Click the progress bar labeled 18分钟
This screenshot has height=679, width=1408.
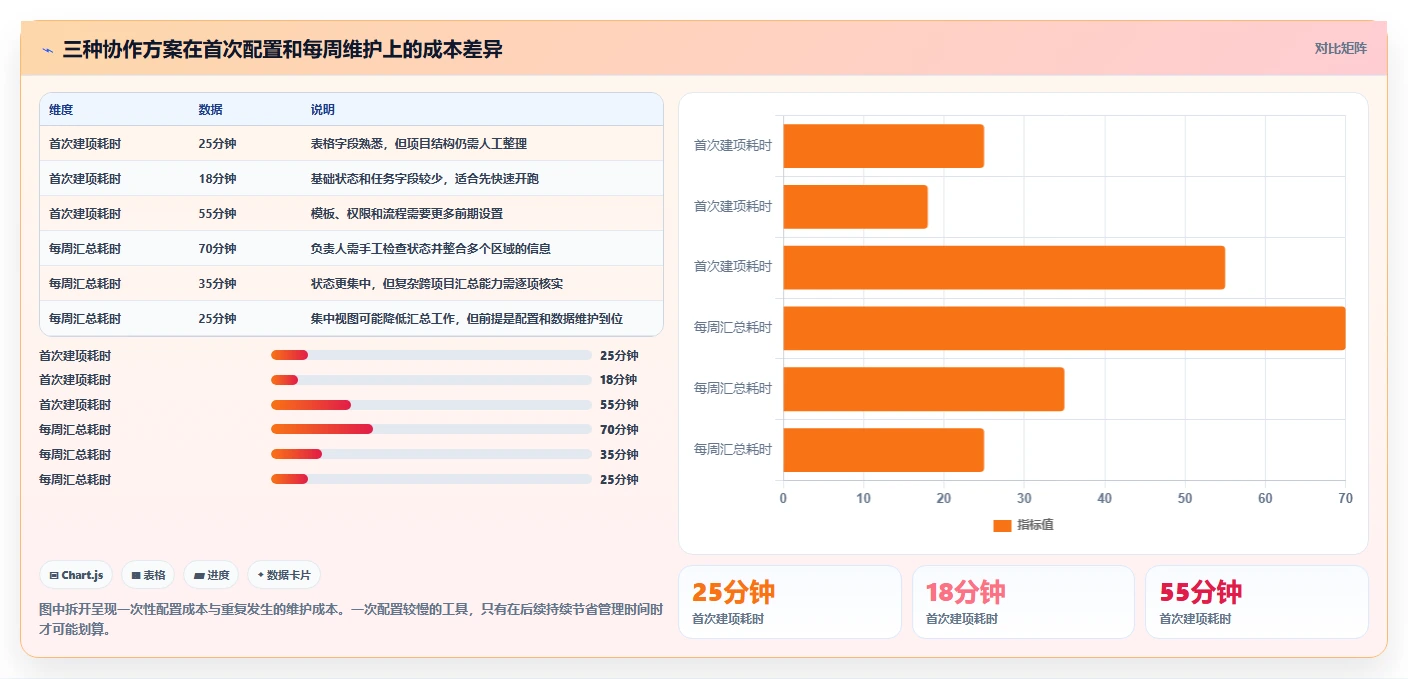[x=431, y=380]
